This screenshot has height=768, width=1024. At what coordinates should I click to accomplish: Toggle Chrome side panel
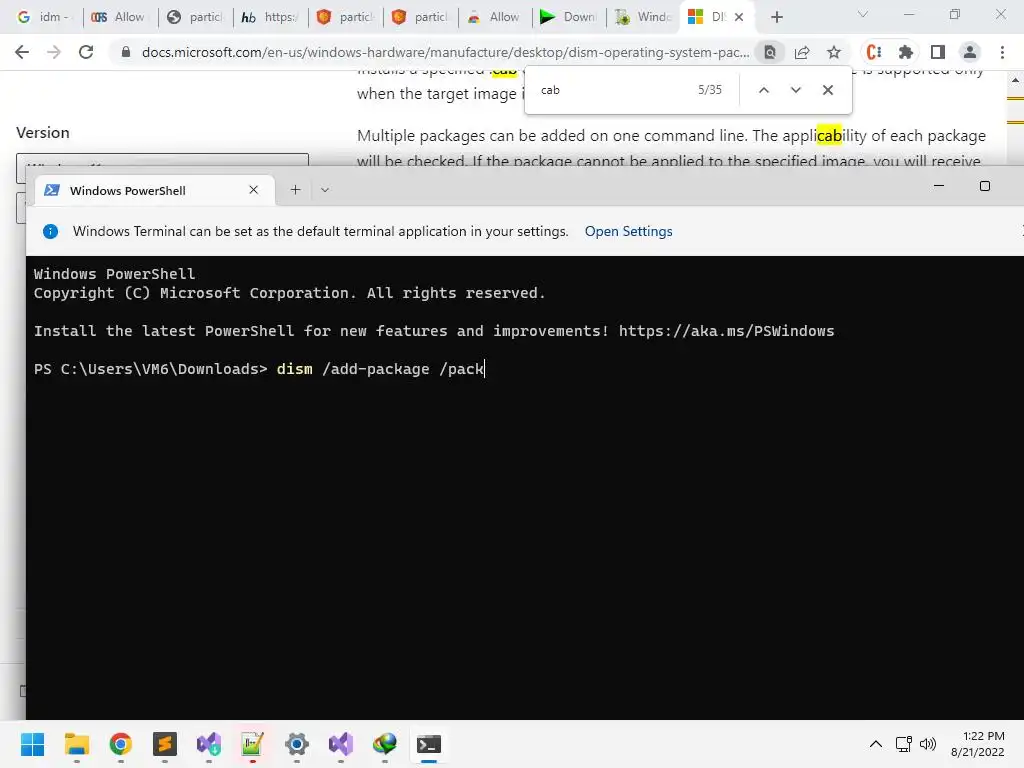click(938, 52)
